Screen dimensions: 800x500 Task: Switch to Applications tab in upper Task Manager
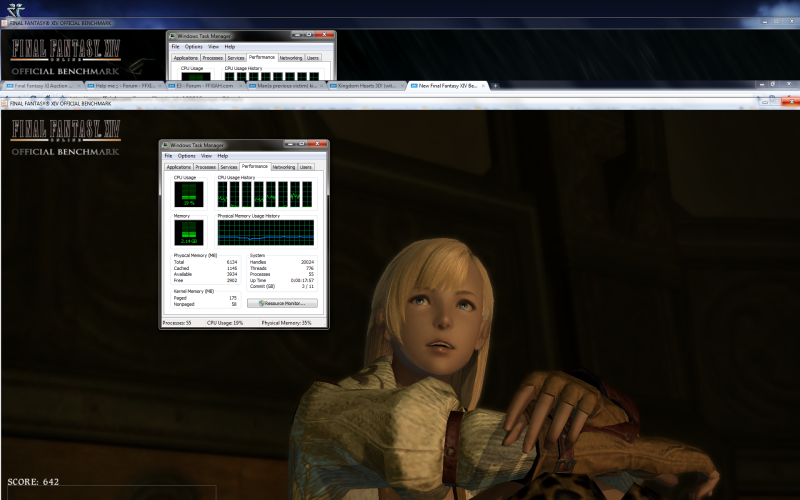click(x=186, y=58)
